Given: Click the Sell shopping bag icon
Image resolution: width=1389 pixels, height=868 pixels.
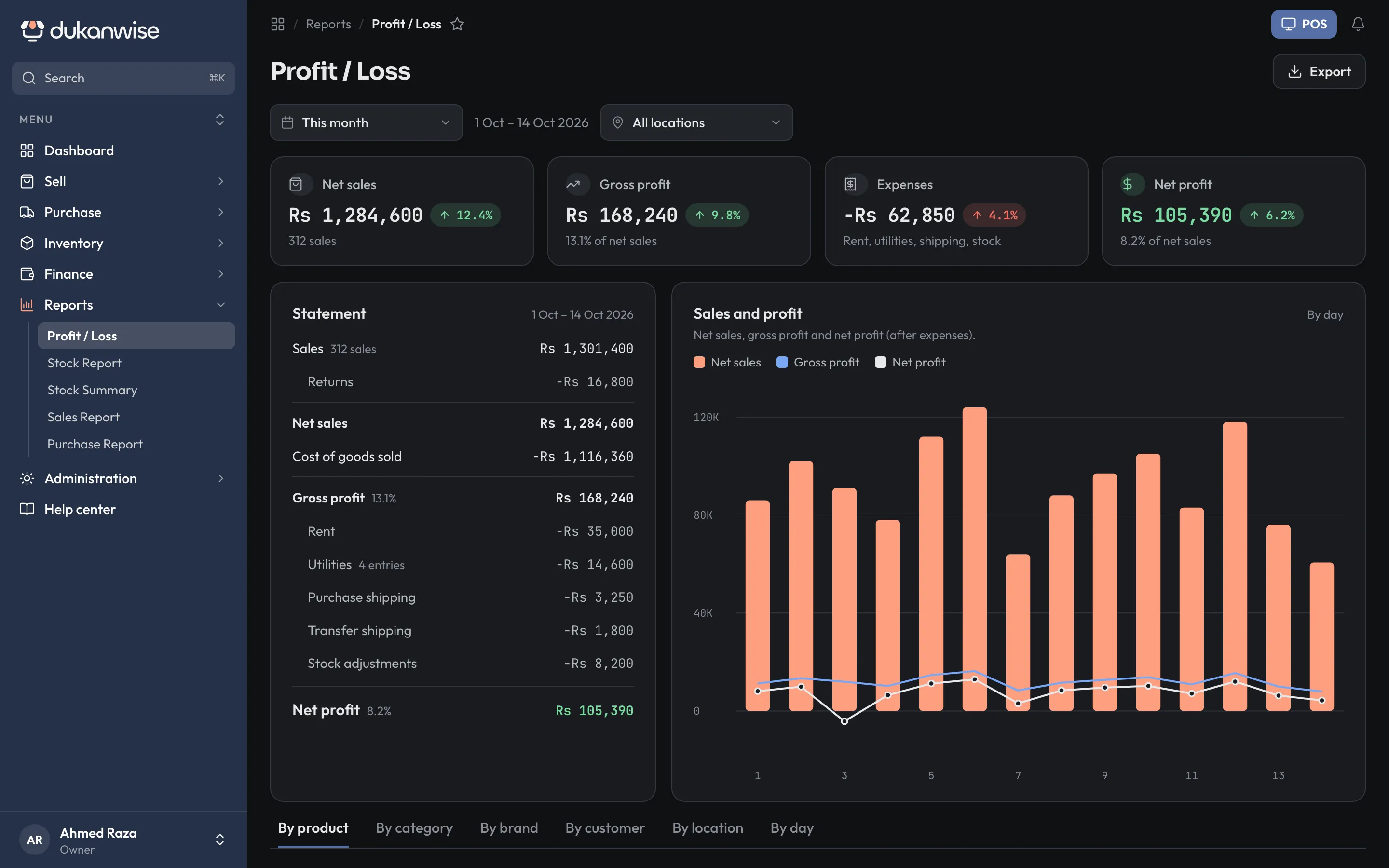Looking at the screenshot, I should click(27, 181).
